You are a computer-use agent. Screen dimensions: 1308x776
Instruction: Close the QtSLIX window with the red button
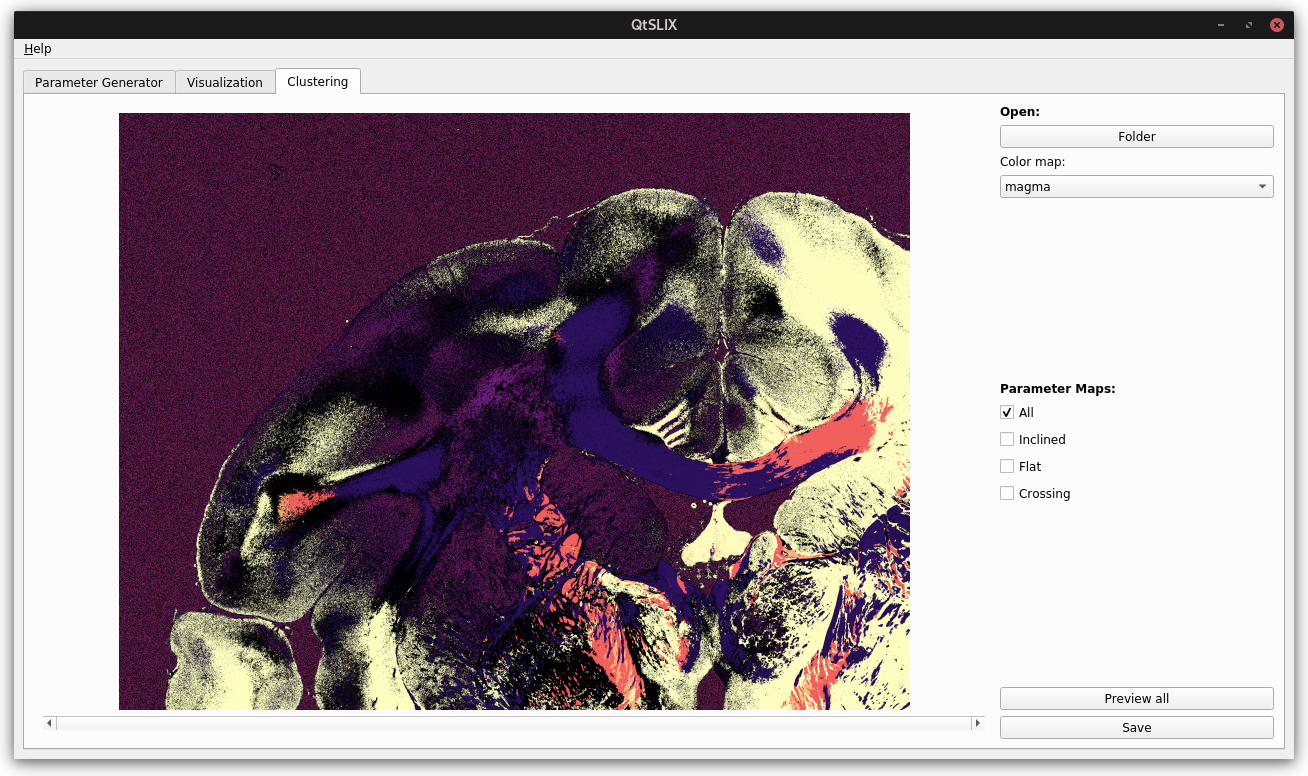click(x=1277, y=25)
